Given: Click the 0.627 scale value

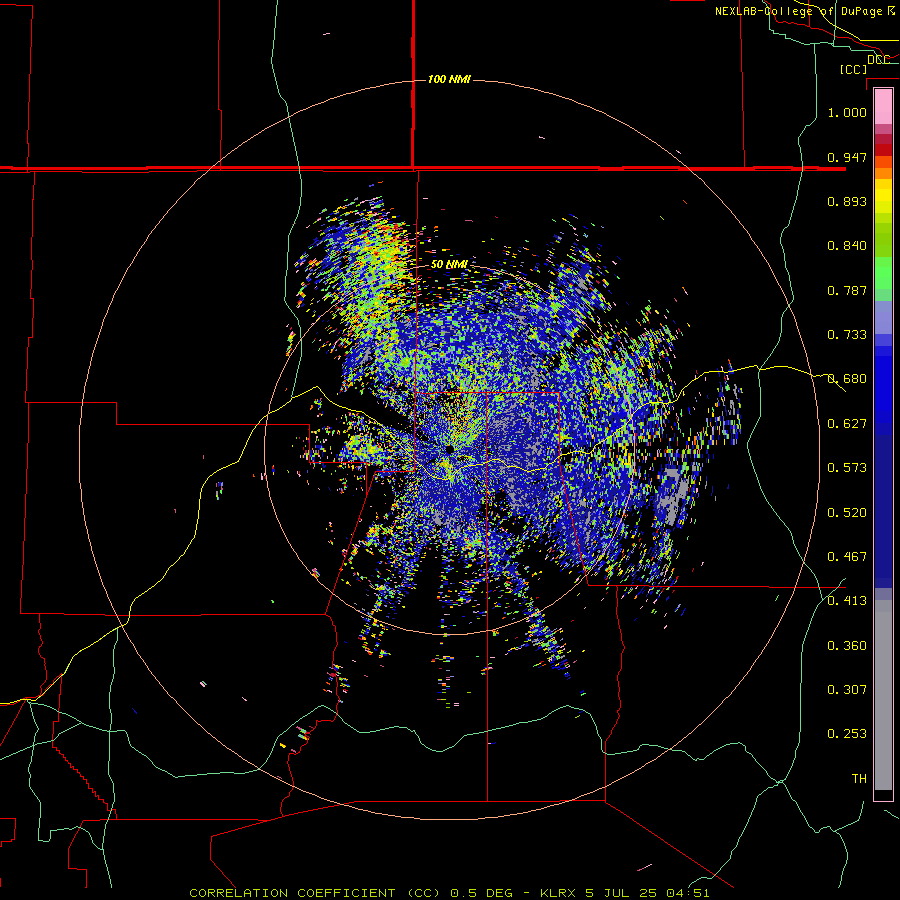Looking at the screenshot, I should 847,424.
